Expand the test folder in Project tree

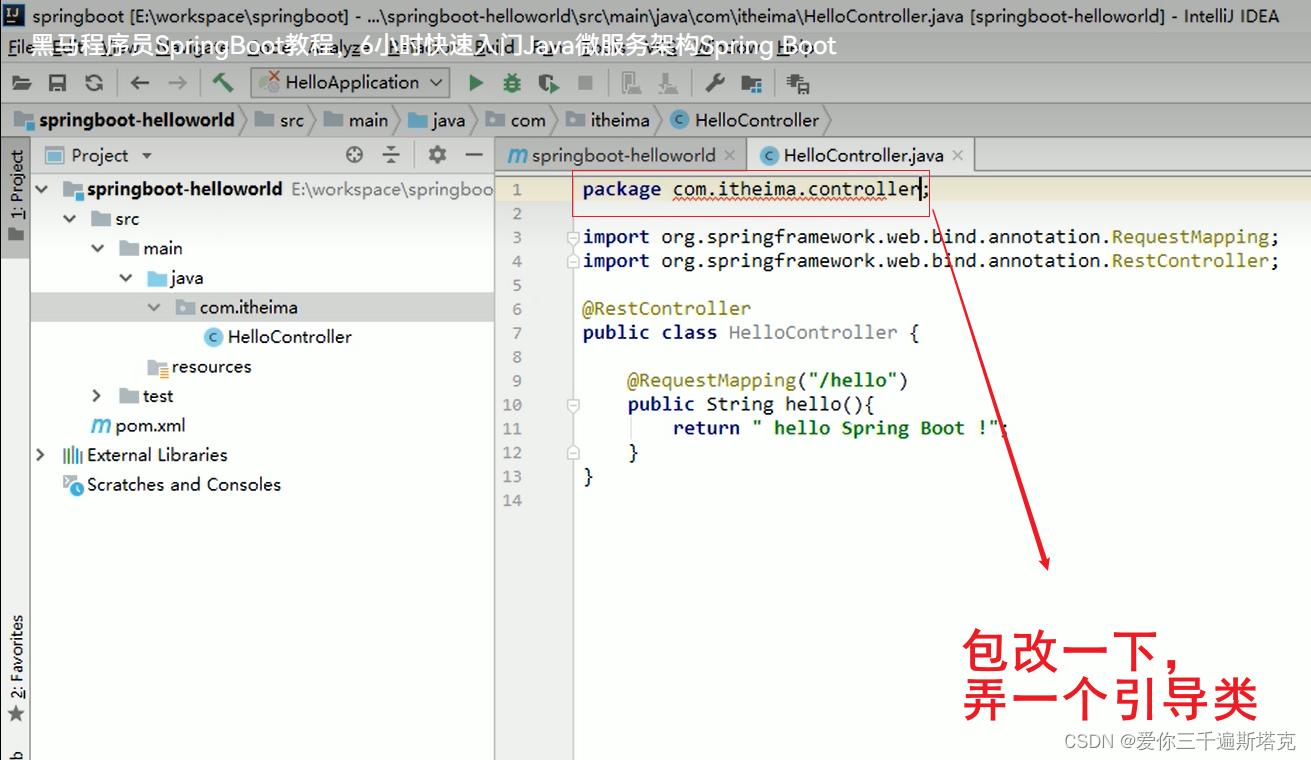(x=95, y=396)
